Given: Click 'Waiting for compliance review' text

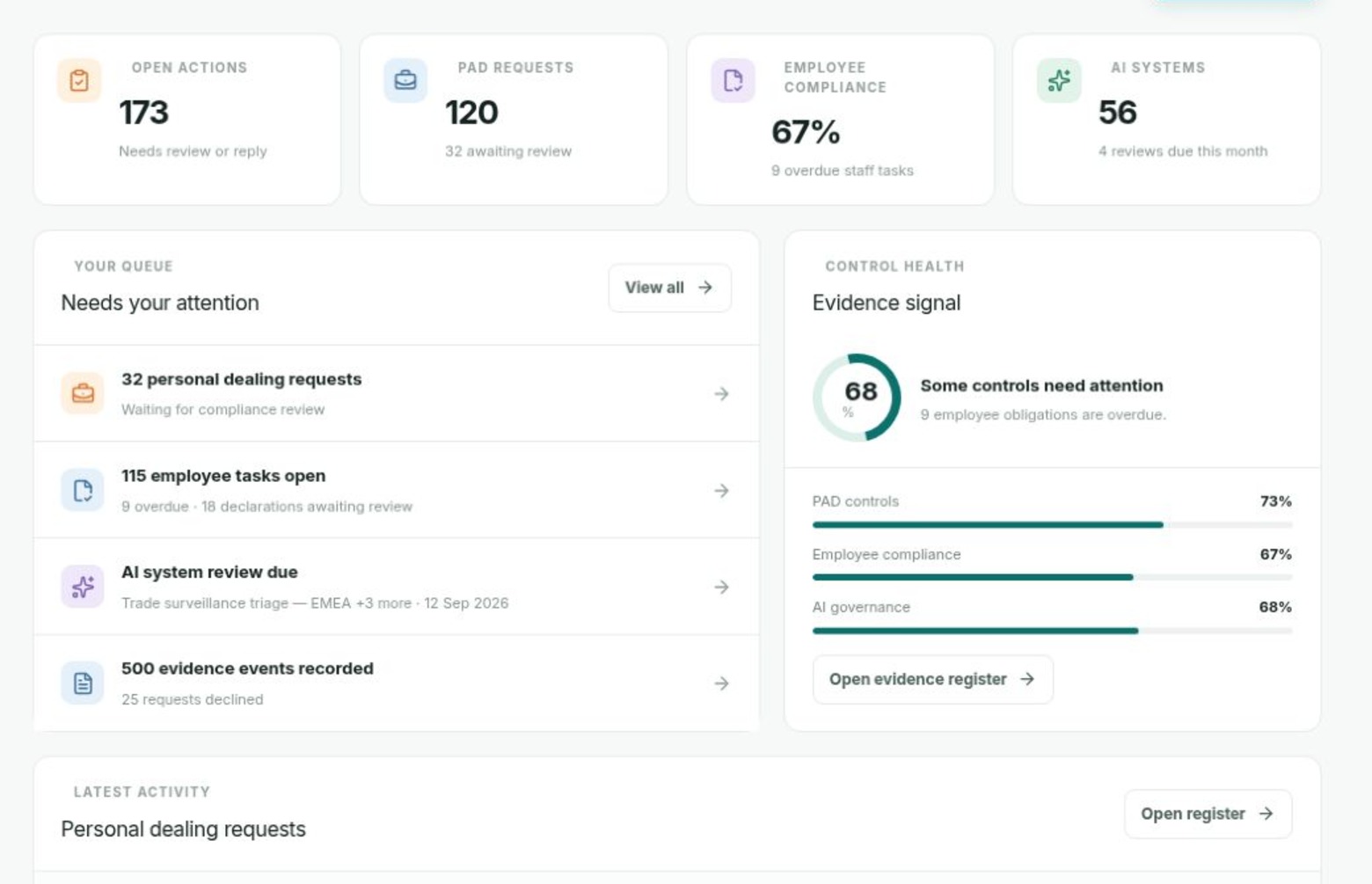Looking at the screenshot, I should [223, 410].
